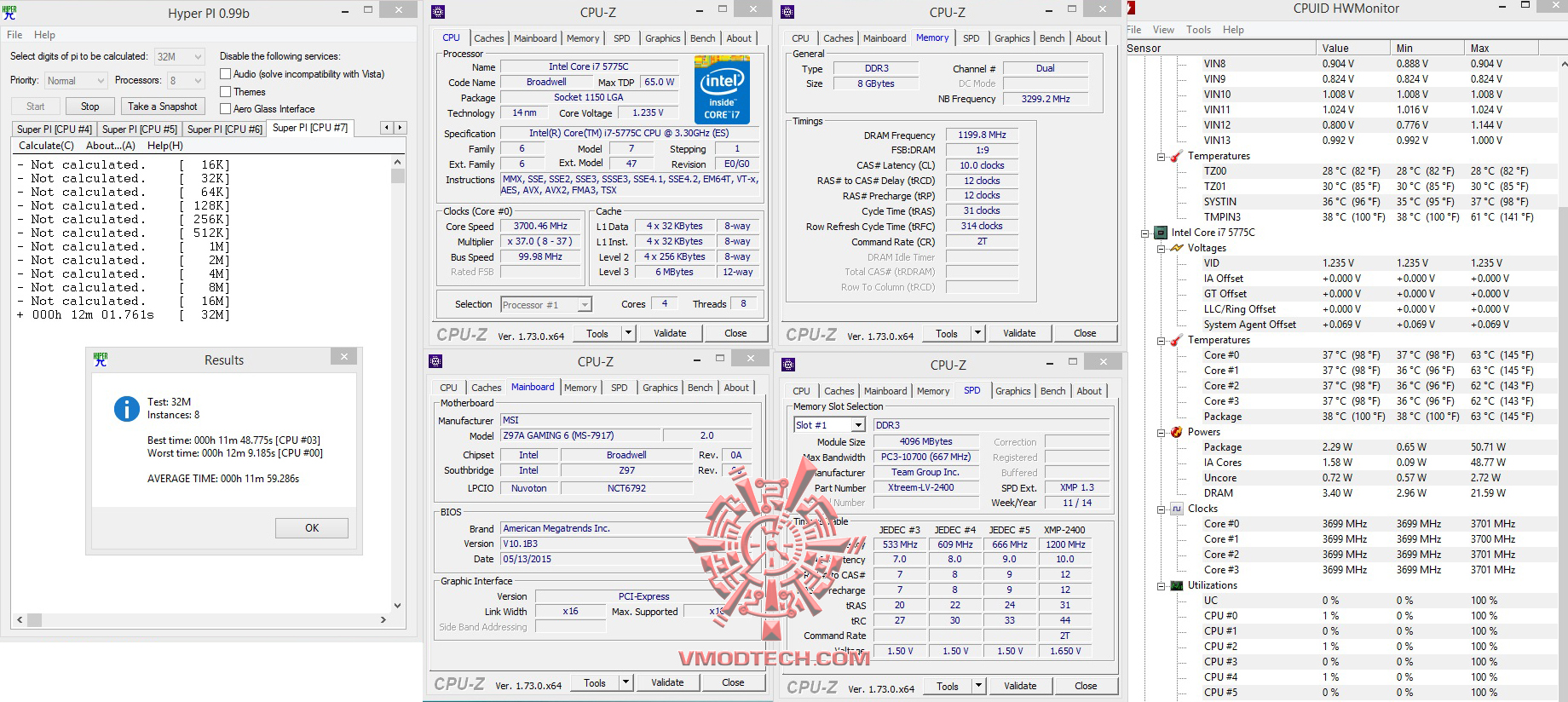Open the Tools menu in HWMonitor
The width and height of the screenshot is (1568, 702).
pos(1198,30)
